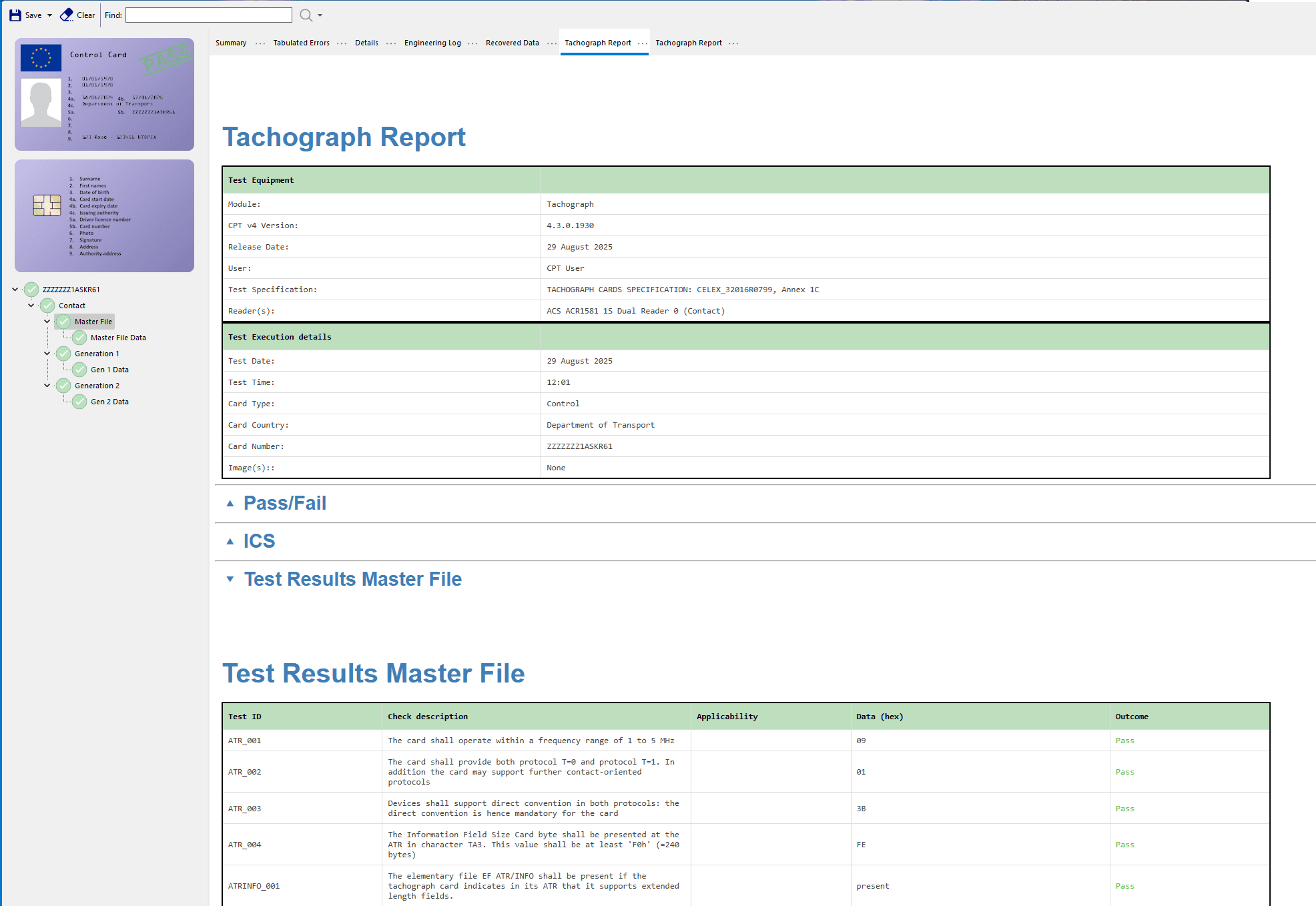Click the check icon next to Generation 2
Viewport: 1316px width, 906px height.
tap(63, 385)
